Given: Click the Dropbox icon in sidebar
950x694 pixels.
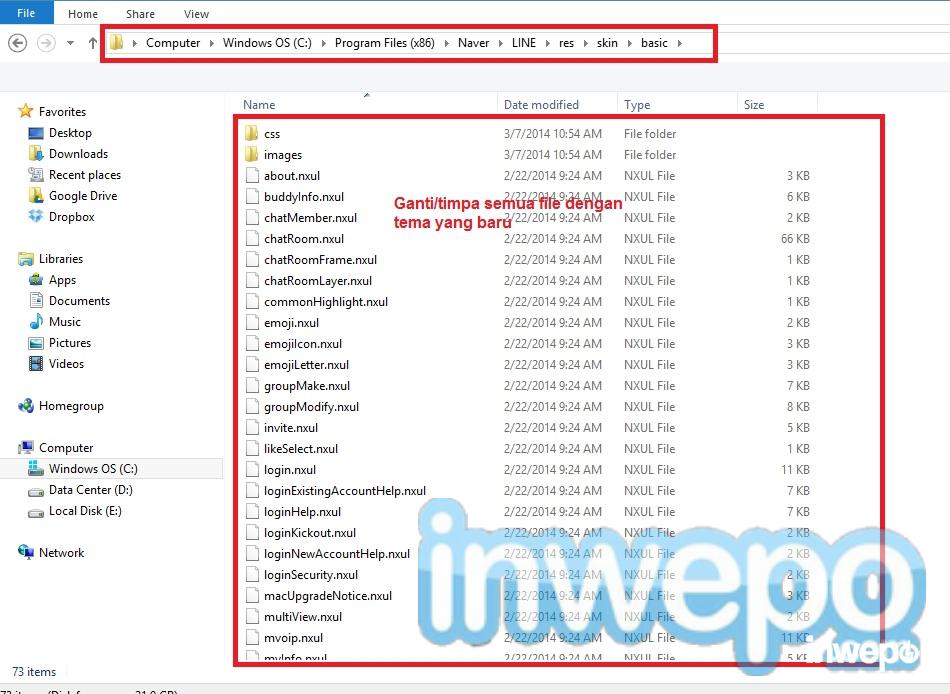Looking at the screenshot, I should click(x=36, y=216).
